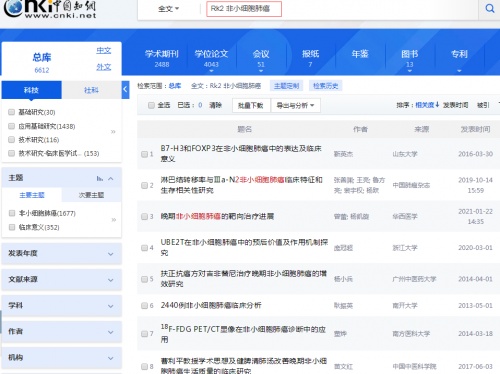
Task: Check the 应用基础研究(1438) box
Action: (12, 126)
